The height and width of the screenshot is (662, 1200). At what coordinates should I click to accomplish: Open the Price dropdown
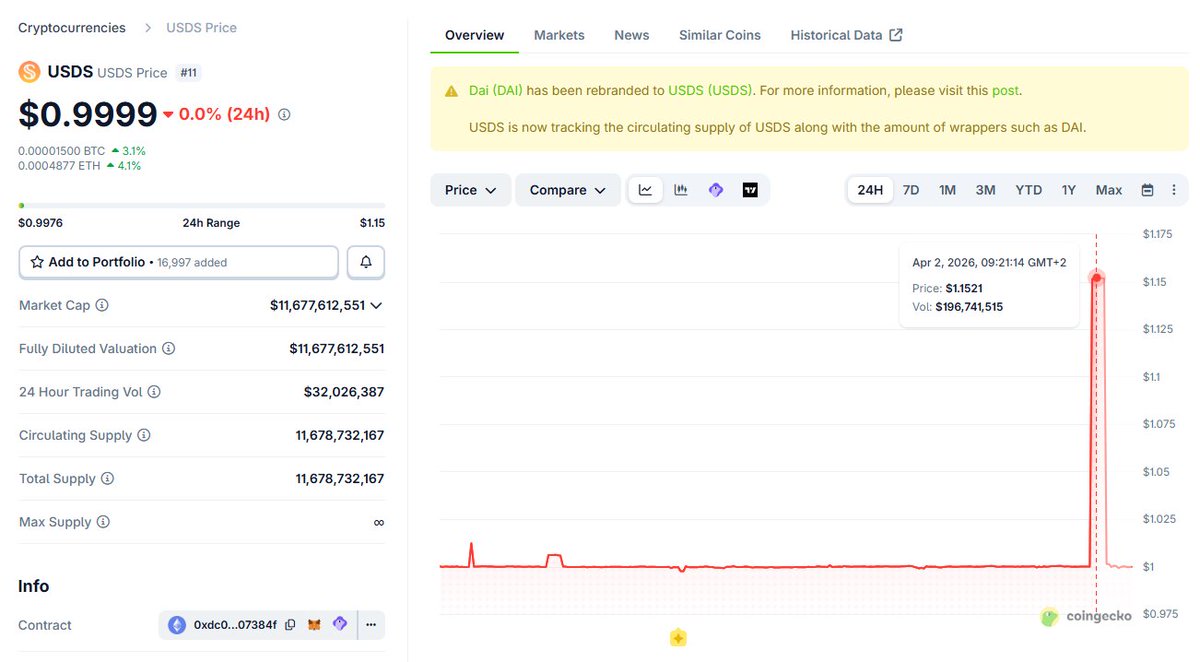[471, 190]
